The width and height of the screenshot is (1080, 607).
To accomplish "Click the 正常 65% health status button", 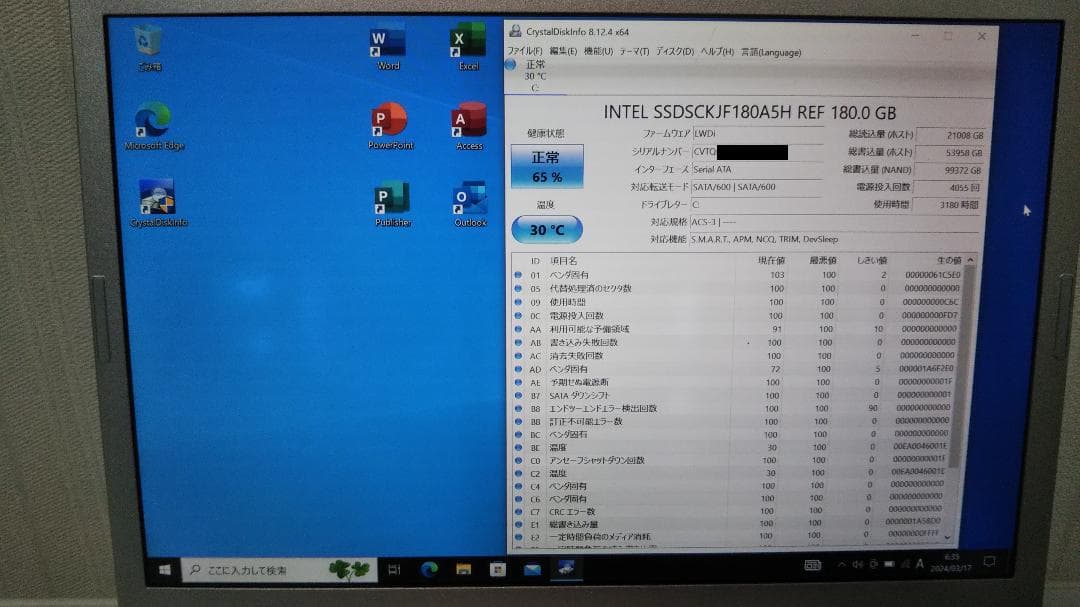I will (546, 165).
